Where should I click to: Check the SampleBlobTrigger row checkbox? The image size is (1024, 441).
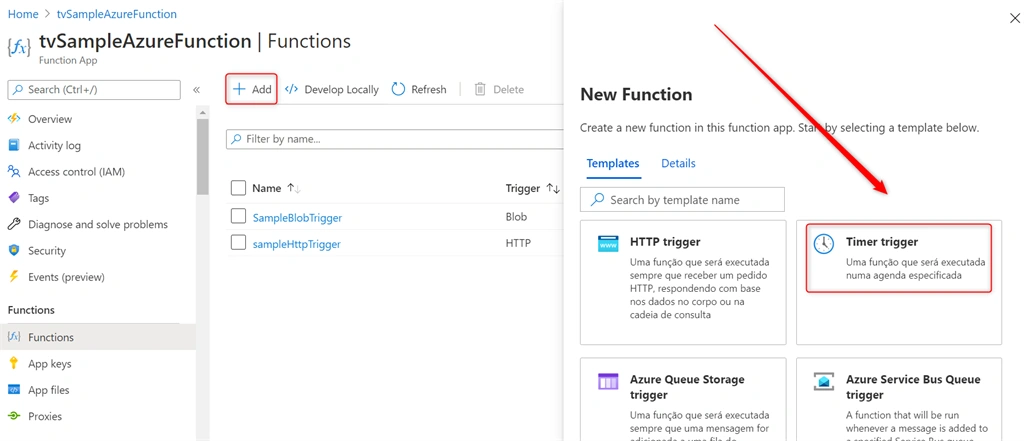(x=238, y=216)
